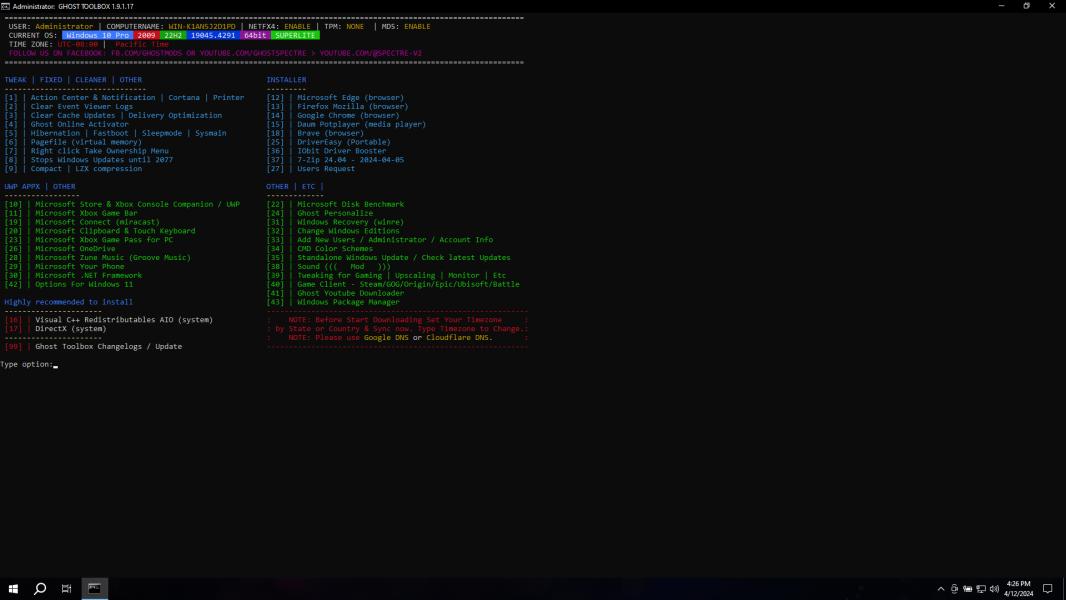The image size is (1066, 600).
Task: Click the Pacific Time zone label
Action: click(142, 44)
